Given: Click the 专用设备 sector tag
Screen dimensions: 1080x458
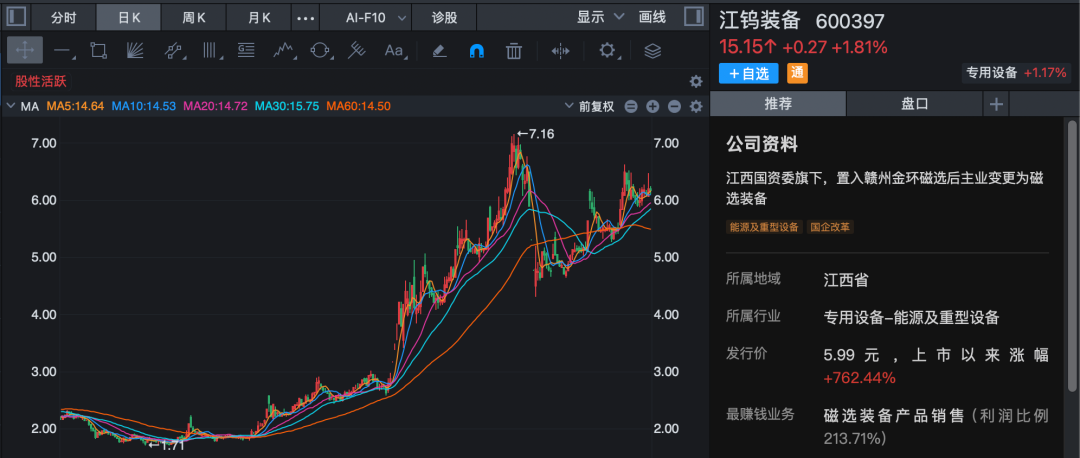Looking at the screenshot, I should [991, 72].
